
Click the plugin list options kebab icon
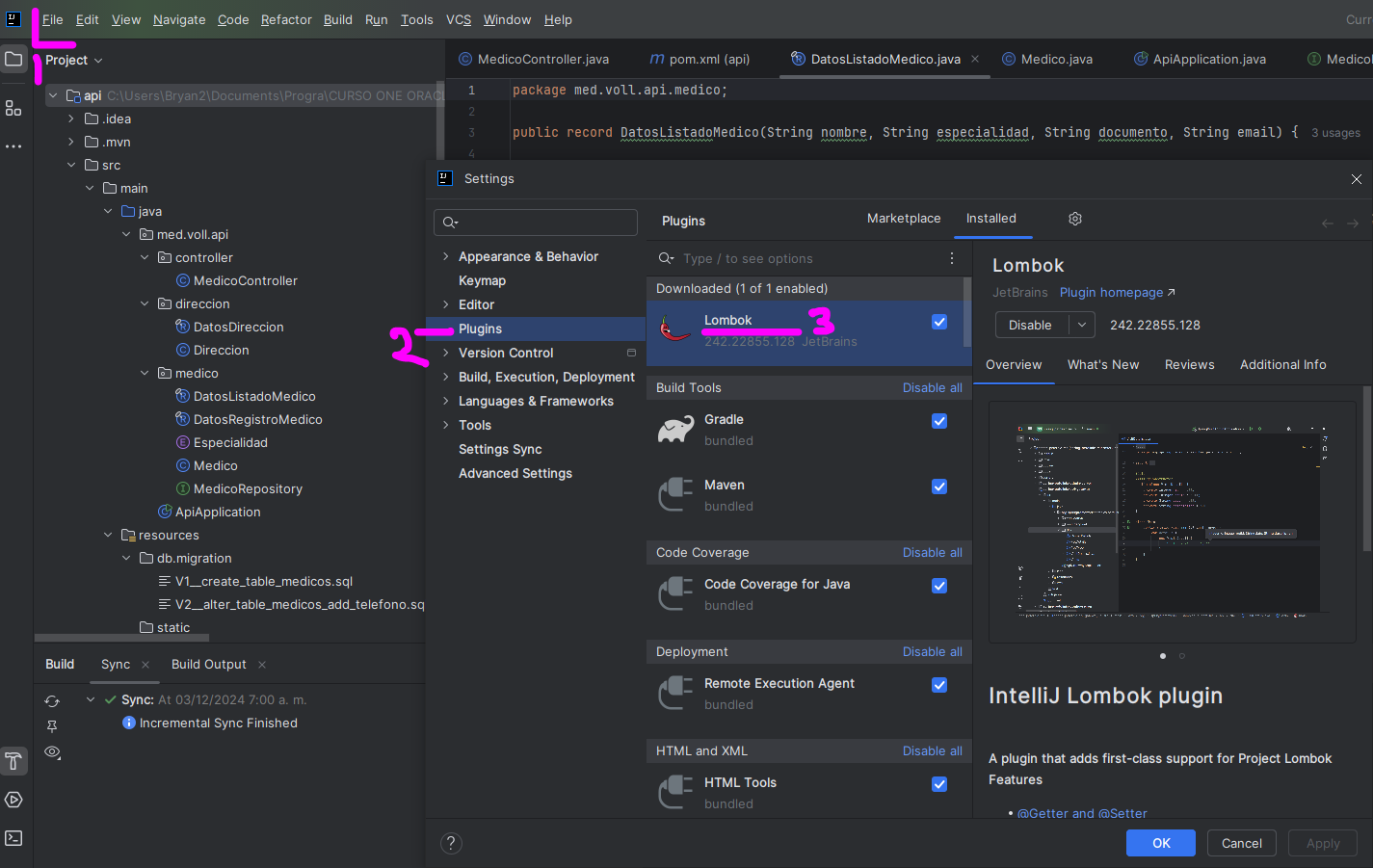click(x=952, y=258)
